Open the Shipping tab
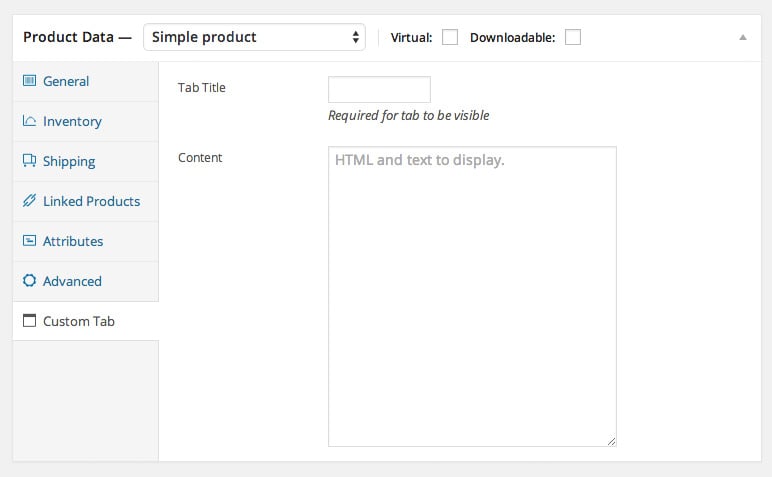 click(x=69, y=161)
